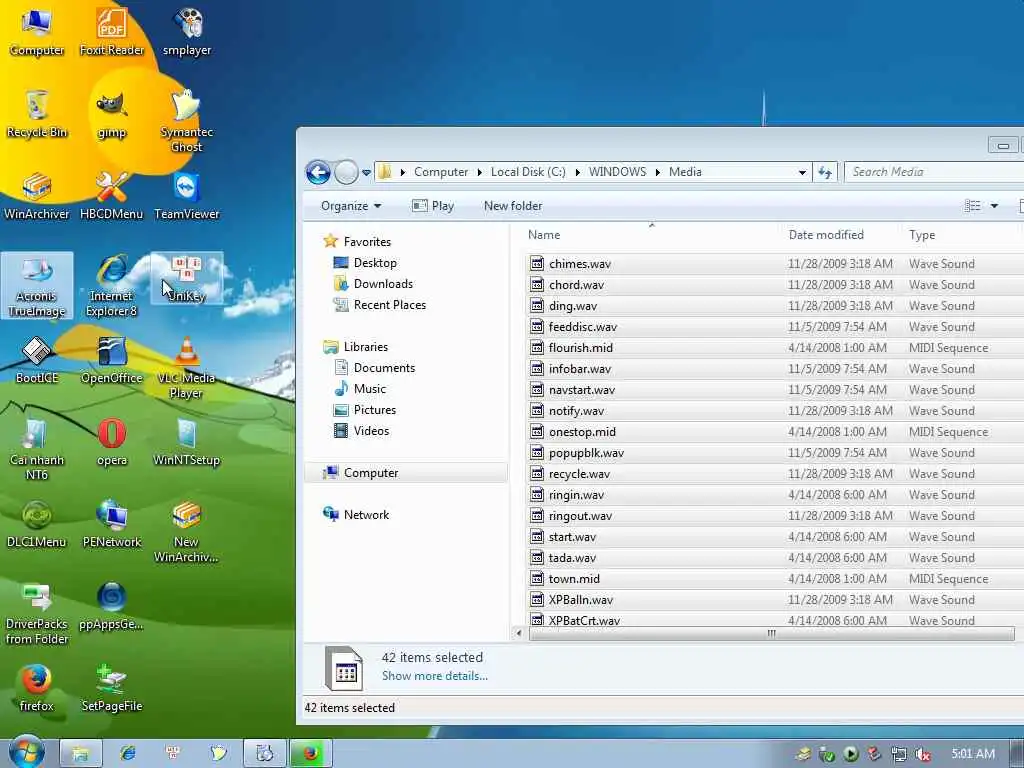Expand breadcrumb arrow after Computer

tap(479, 172)
